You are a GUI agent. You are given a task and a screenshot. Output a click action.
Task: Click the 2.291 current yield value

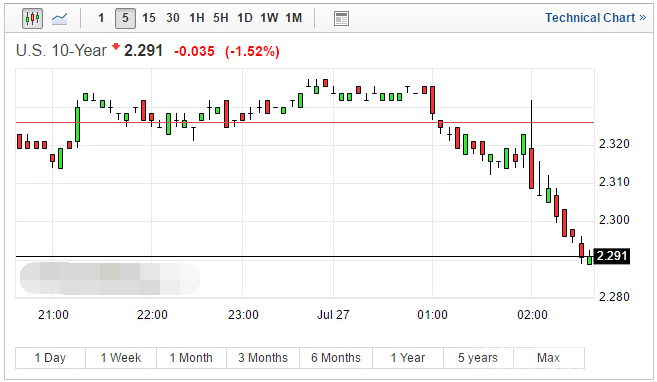click(x=143, y=51)
